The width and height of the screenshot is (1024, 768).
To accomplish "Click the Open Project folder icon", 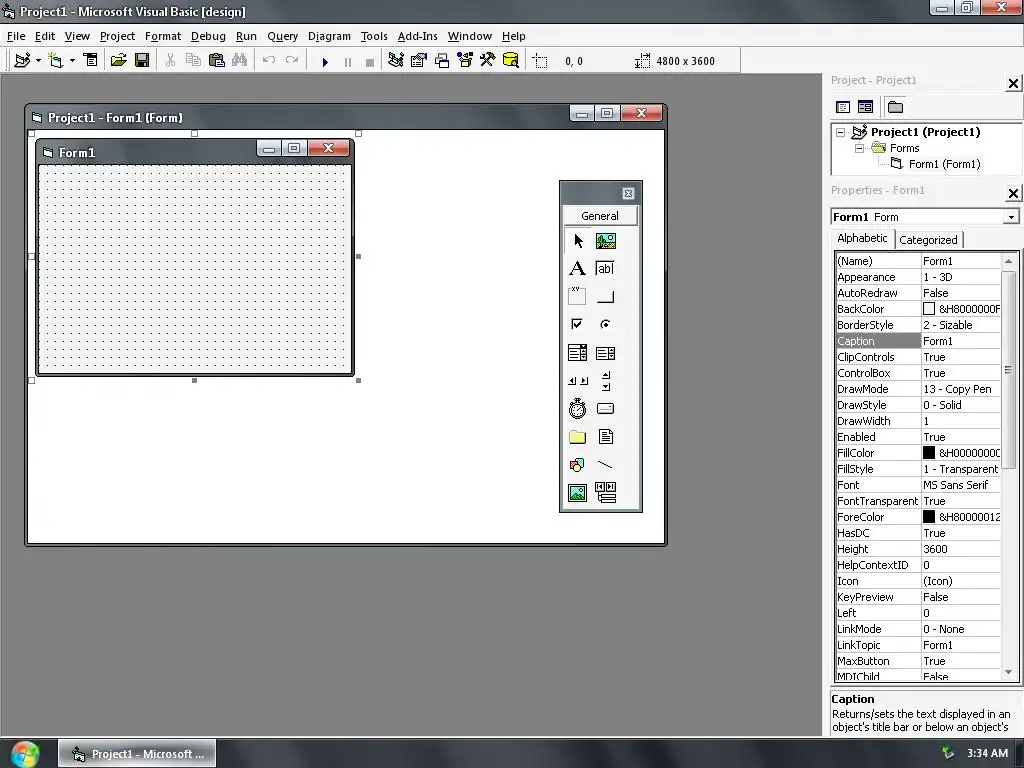I will pyautogui.click(x=118, y=60).
